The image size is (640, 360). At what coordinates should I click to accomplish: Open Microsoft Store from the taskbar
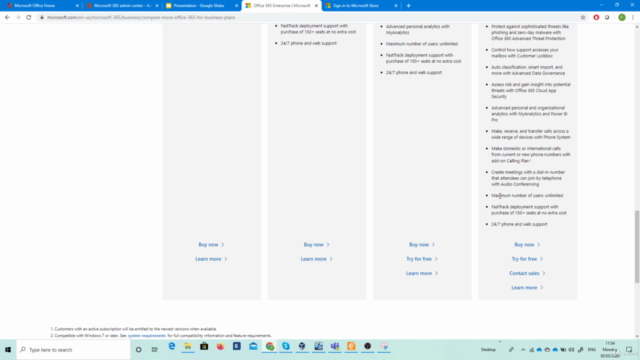[x=204, y=347]
